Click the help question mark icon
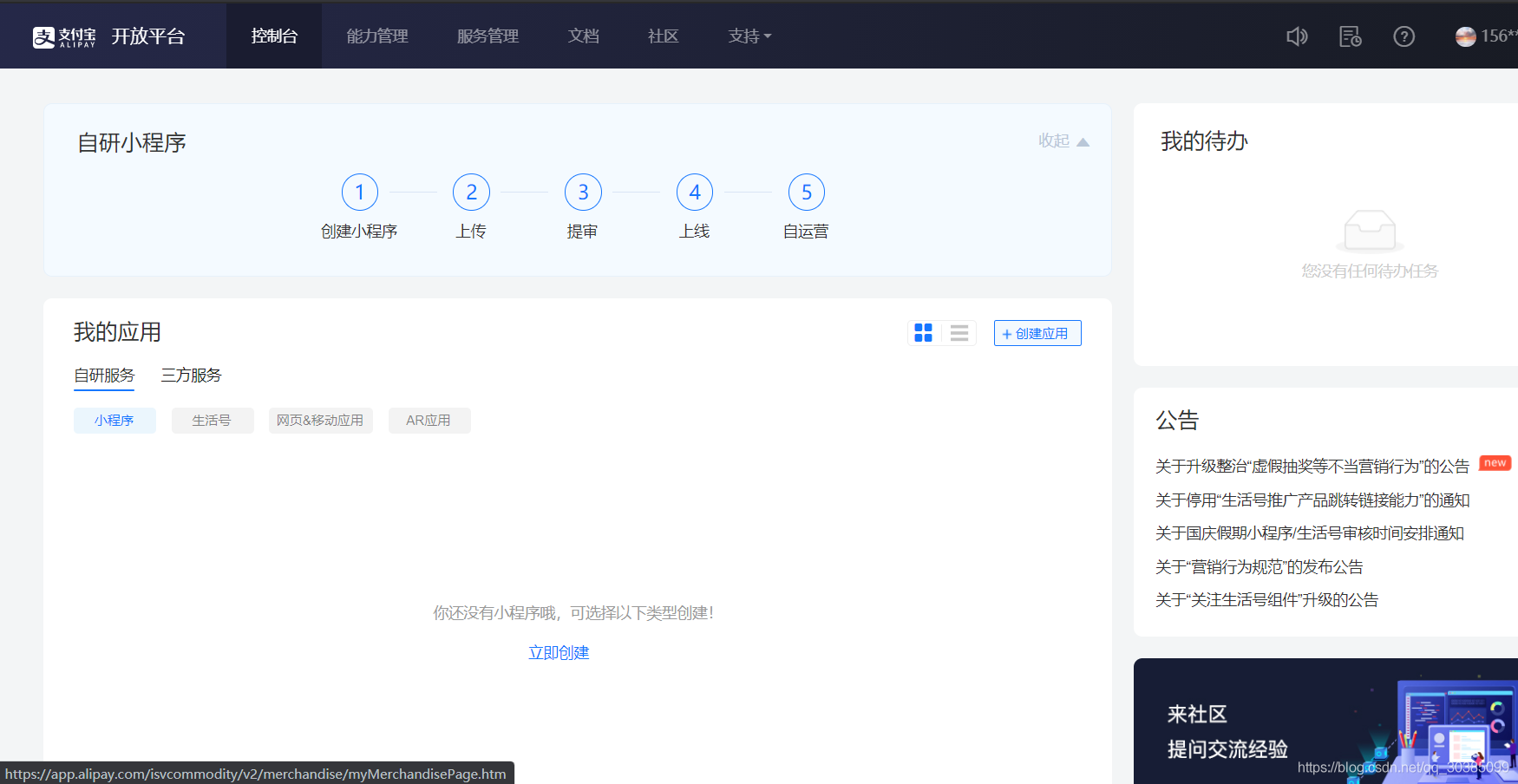This screenshot has width=1518, height=784. point(1403,36)
